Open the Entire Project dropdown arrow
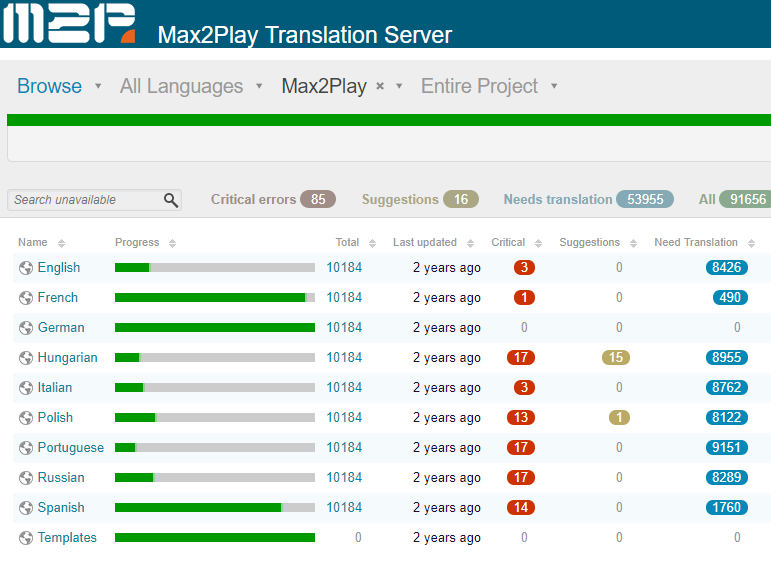The image size is (771, 565). (x=554, y=86)
